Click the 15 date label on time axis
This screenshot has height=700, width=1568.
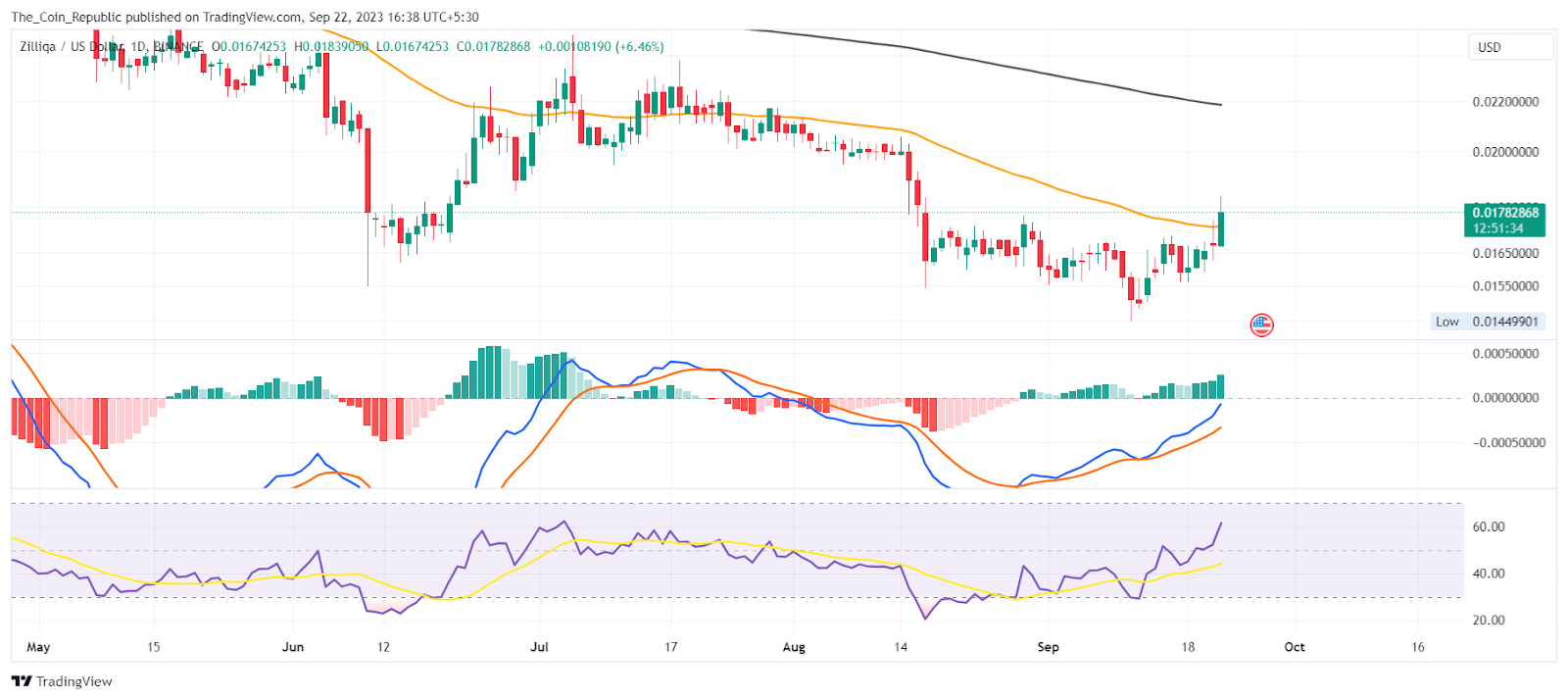(153, 647)
